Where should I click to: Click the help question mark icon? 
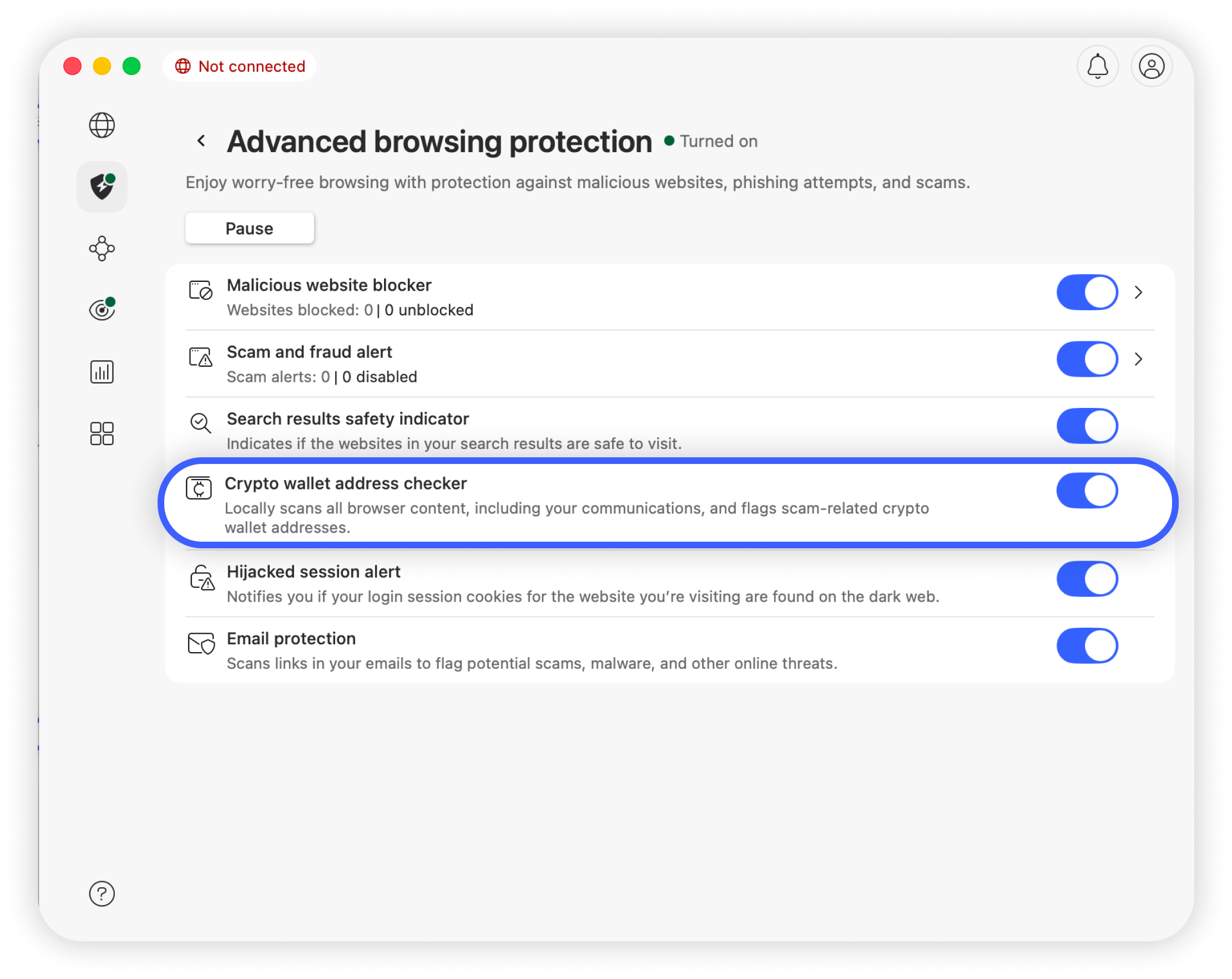(x=102, y=894)
